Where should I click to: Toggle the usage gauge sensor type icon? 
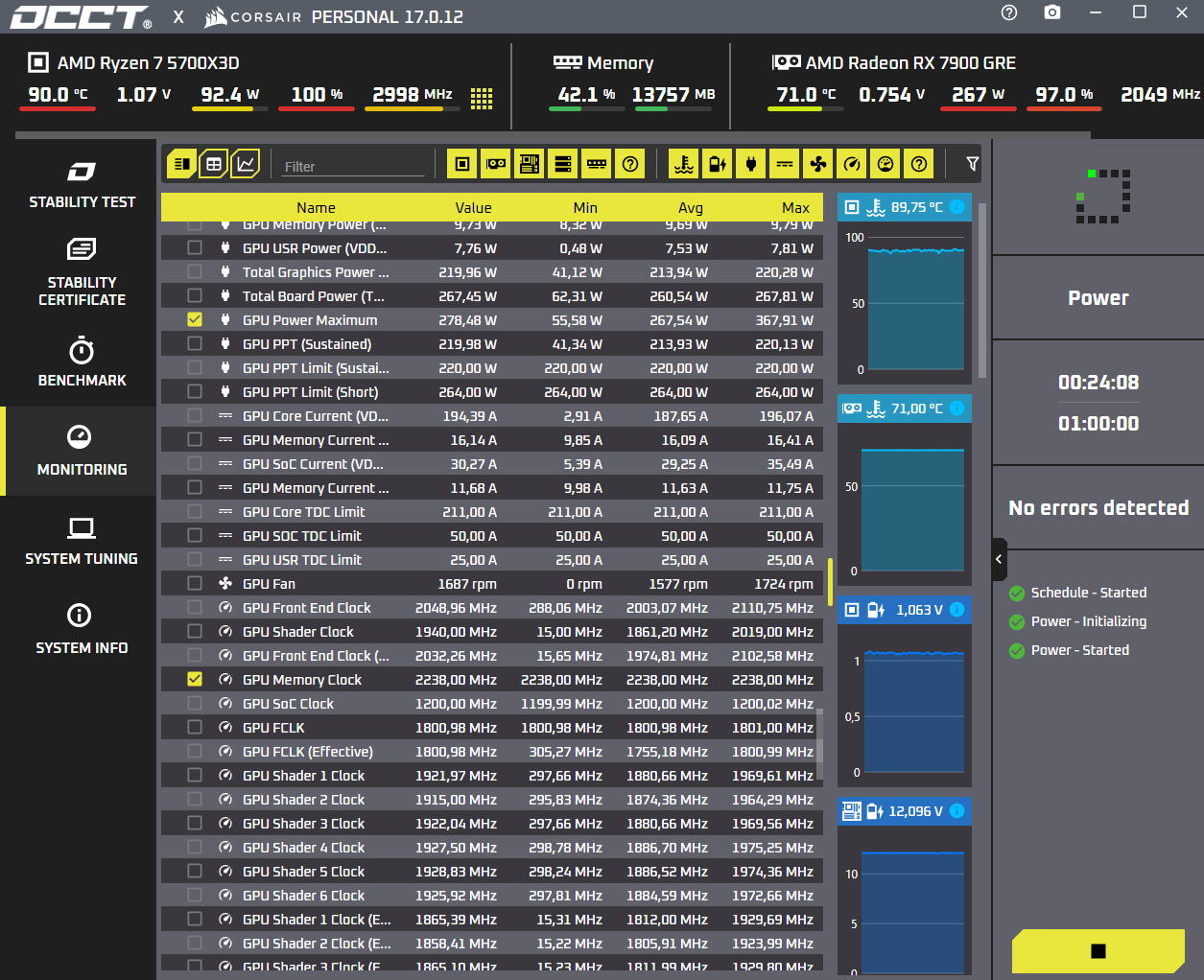[x=885, y=164]
